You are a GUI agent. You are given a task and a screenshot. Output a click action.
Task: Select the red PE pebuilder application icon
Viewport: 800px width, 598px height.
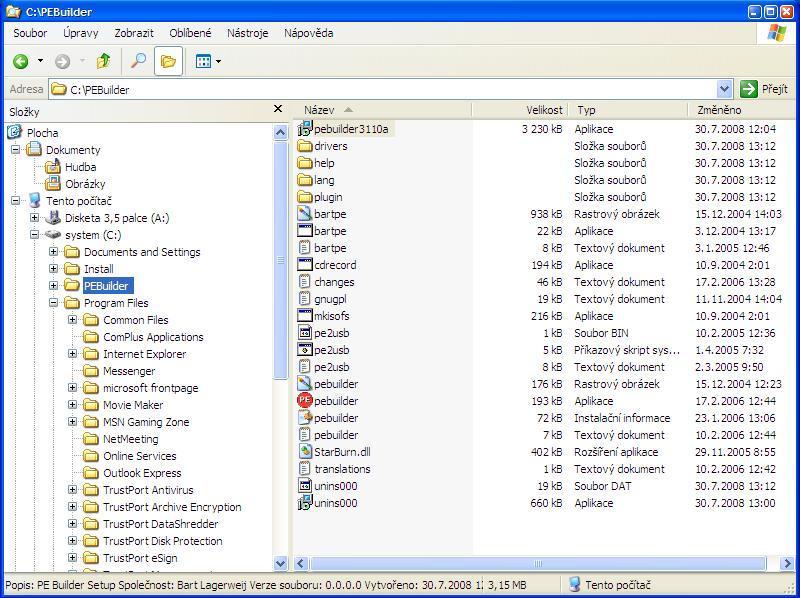point(305,401)
